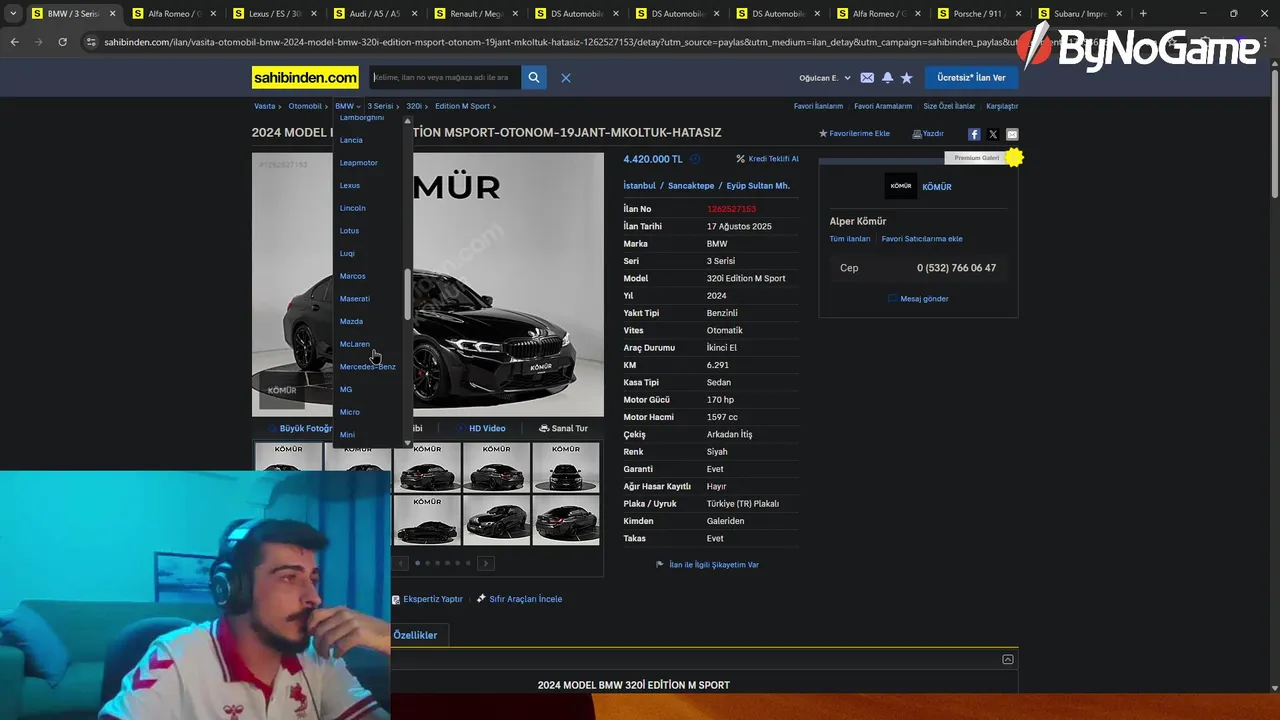
Task: Share listing via email icon
Action: 1012,134
